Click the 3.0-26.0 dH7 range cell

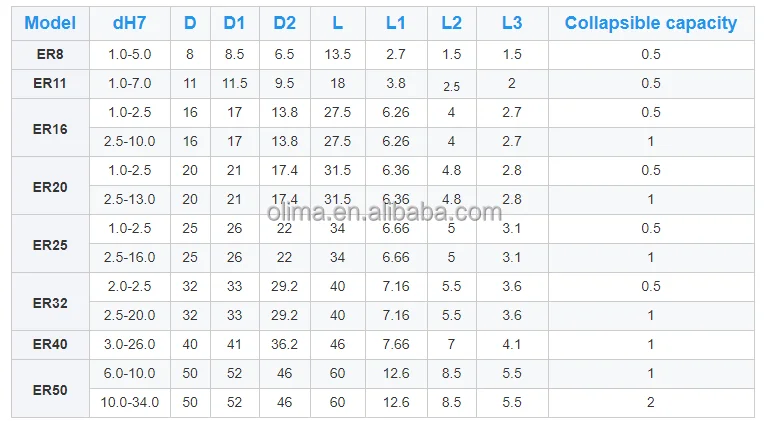[129, 344]
